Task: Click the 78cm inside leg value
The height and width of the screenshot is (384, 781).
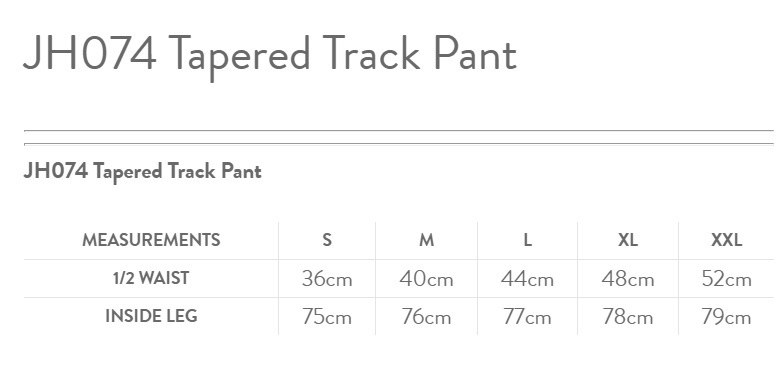Action: pyautogui.click(x=628, y=317)
